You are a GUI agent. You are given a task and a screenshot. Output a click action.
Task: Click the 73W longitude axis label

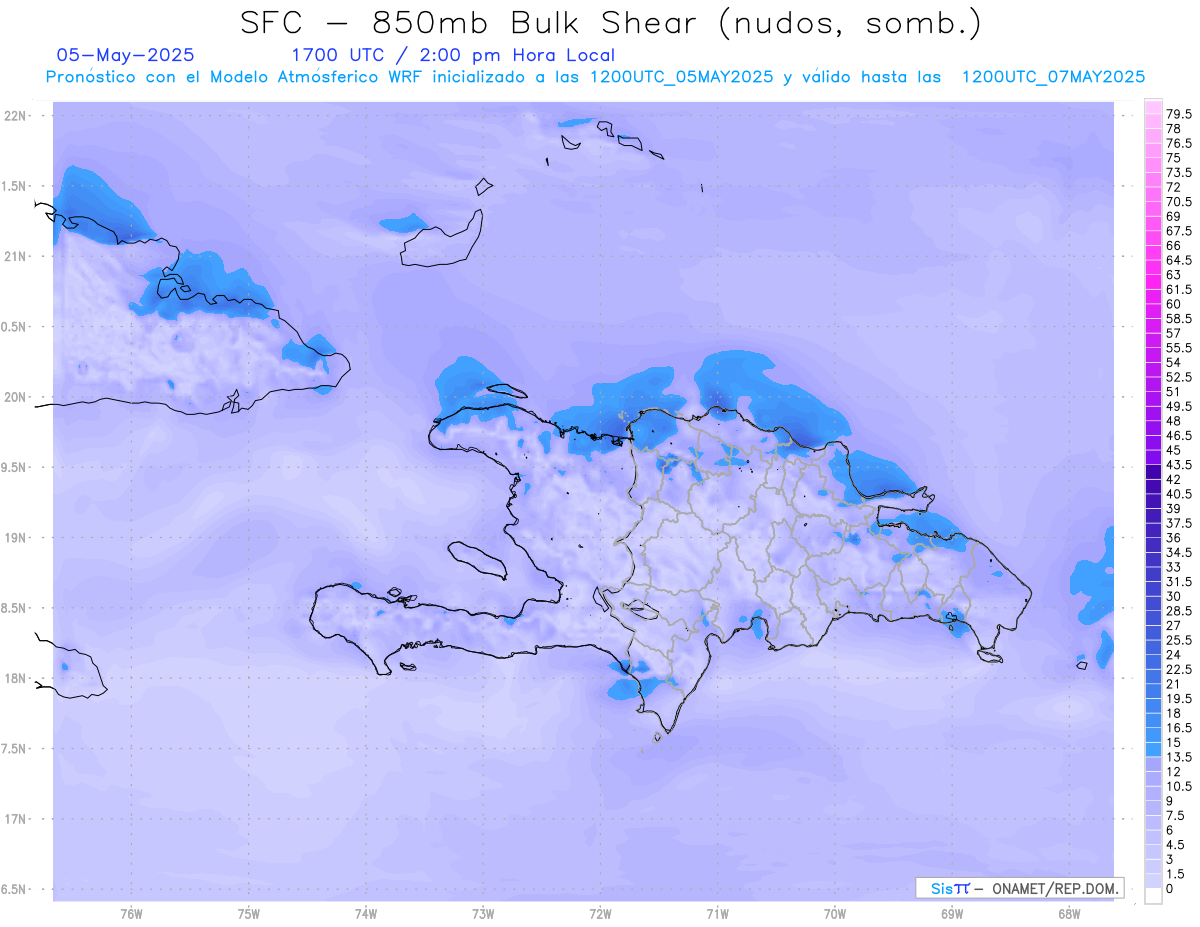pyautogui.click(x=483, y=914)
